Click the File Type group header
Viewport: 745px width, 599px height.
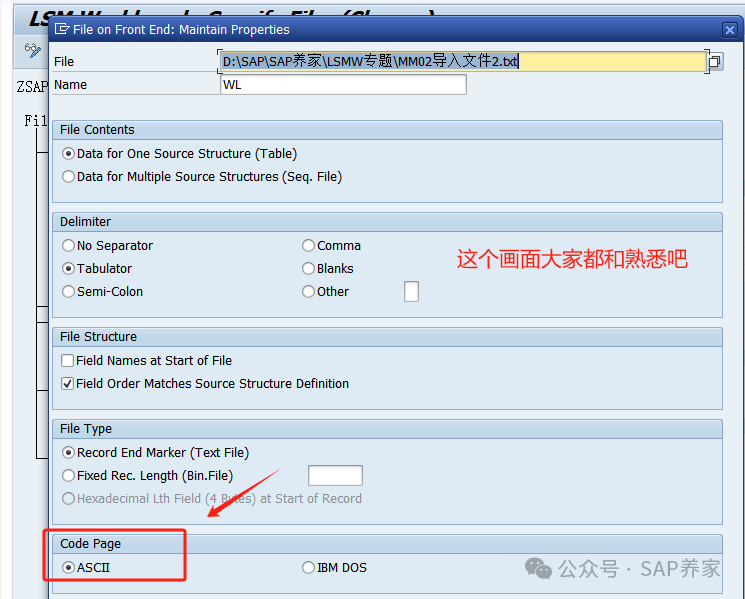coord(387,429)
